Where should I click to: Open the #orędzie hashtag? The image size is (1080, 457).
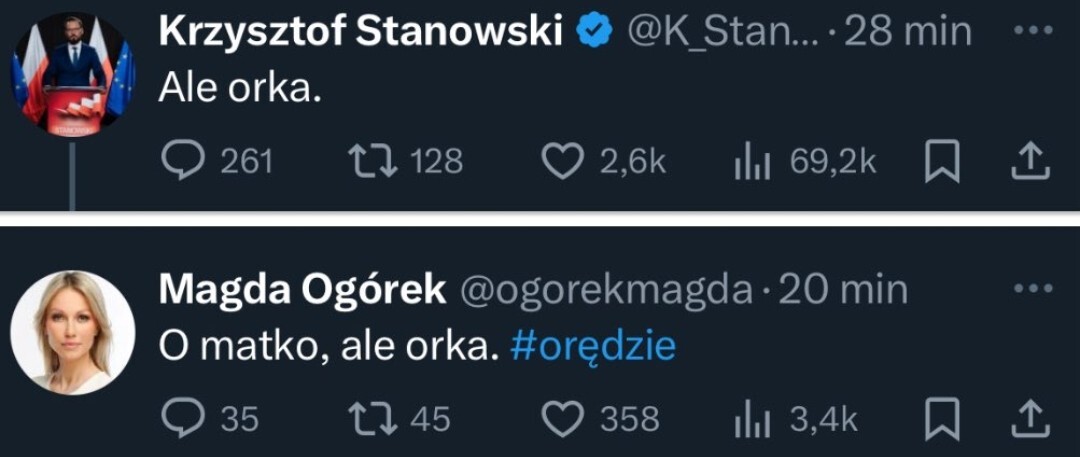click(x=592, y=346)
